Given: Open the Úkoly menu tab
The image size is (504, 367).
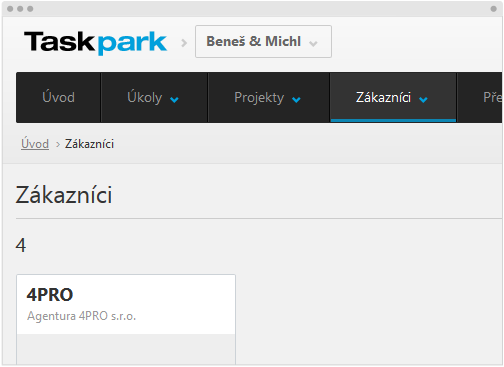Looking at the screenshot, I should pyautogui.click(x=154, y=97).
